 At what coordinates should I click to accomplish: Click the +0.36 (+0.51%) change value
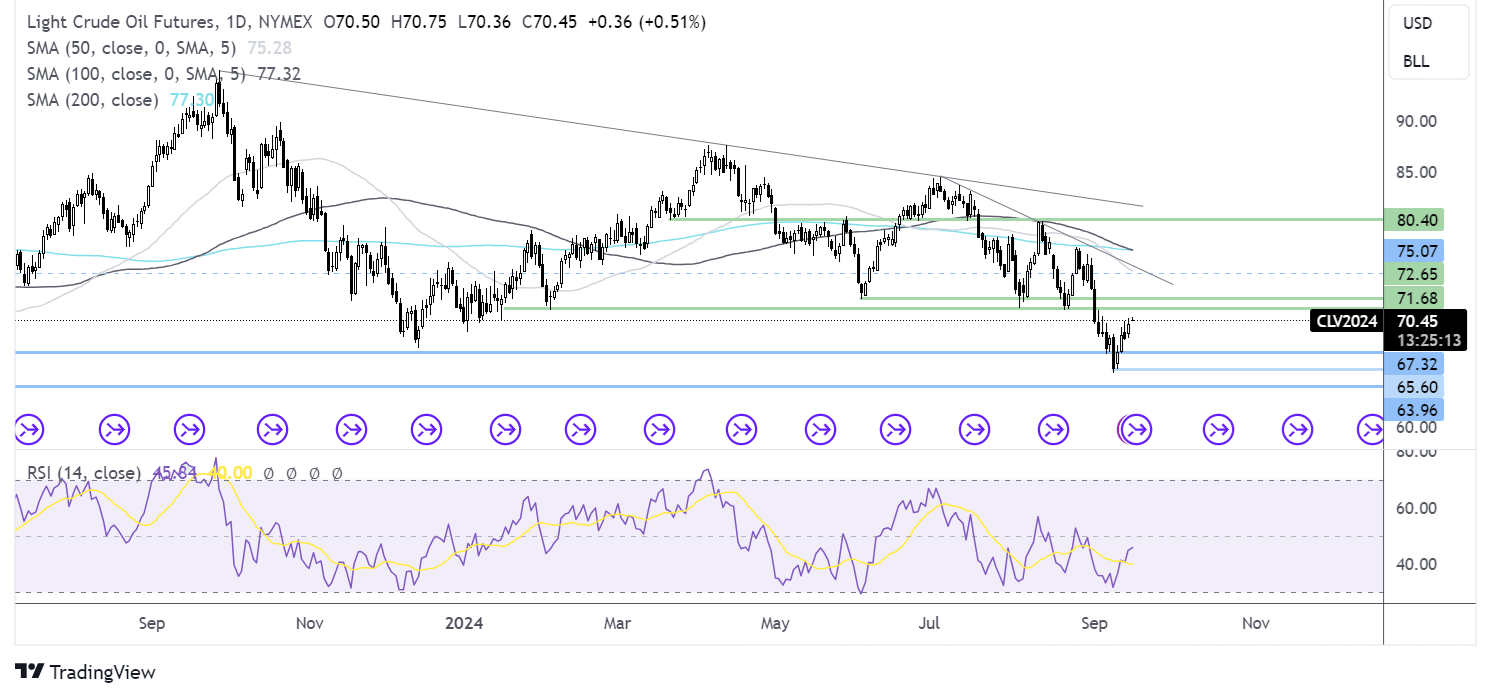[x=649, y=22]
